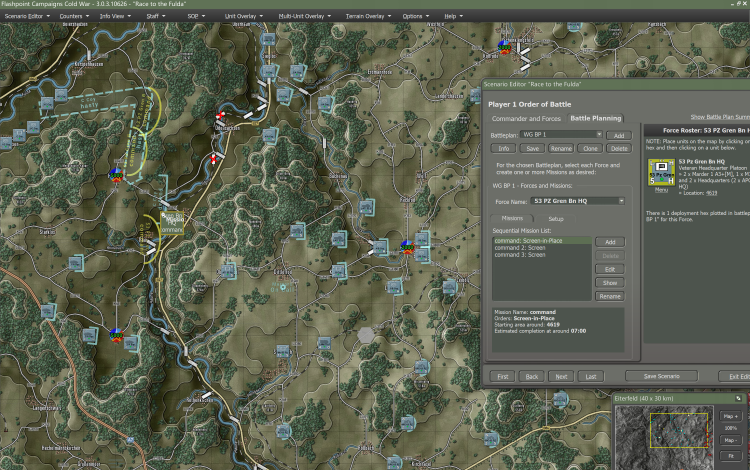Click the Last navigation button
Screen dimensions: 750x470
pyautogui.click(x=591, y=376)
